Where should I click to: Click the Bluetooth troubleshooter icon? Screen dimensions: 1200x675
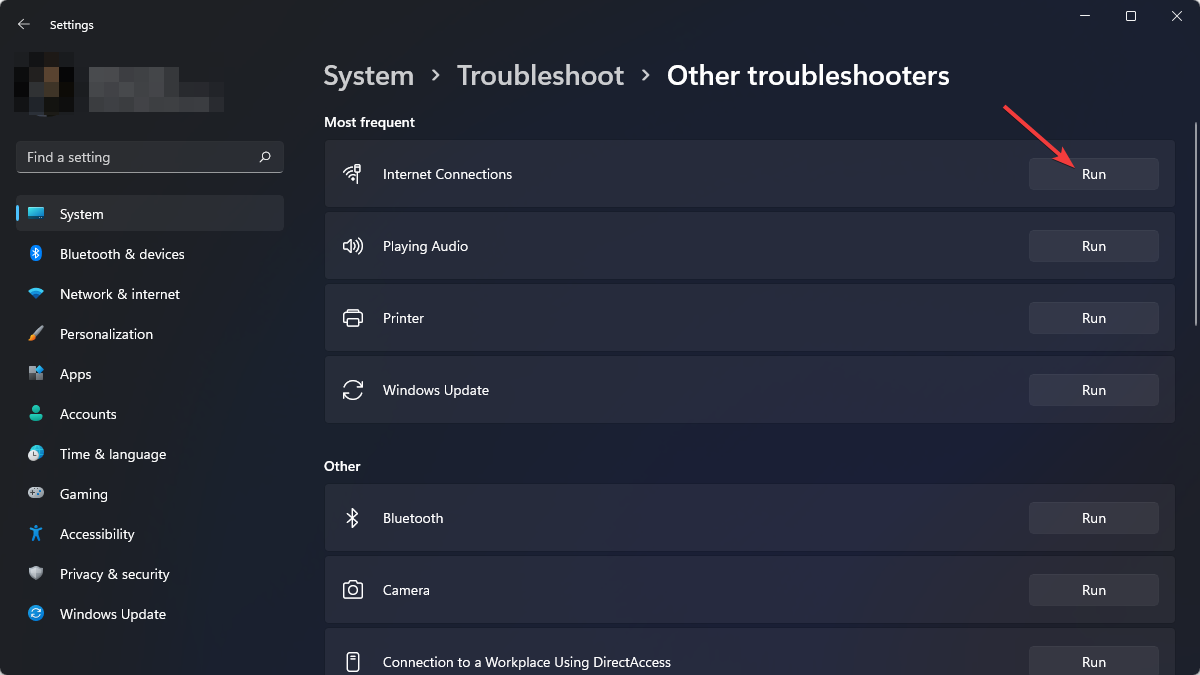[x=353, y=517]
